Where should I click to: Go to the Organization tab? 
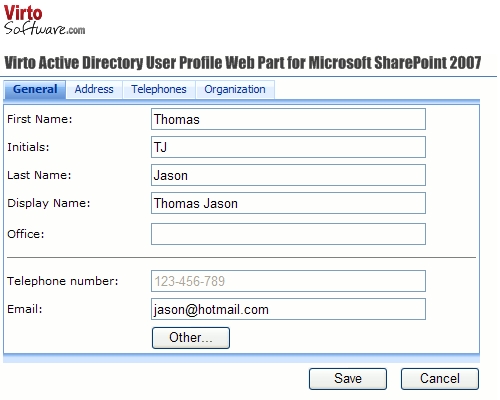[235, 89]
